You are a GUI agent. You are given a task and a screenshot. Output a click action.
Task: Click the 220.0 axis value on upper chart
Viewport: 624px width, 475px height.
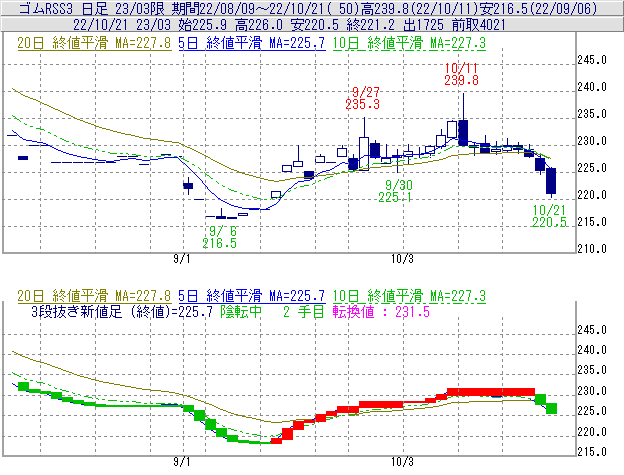(x=592, y=195)
